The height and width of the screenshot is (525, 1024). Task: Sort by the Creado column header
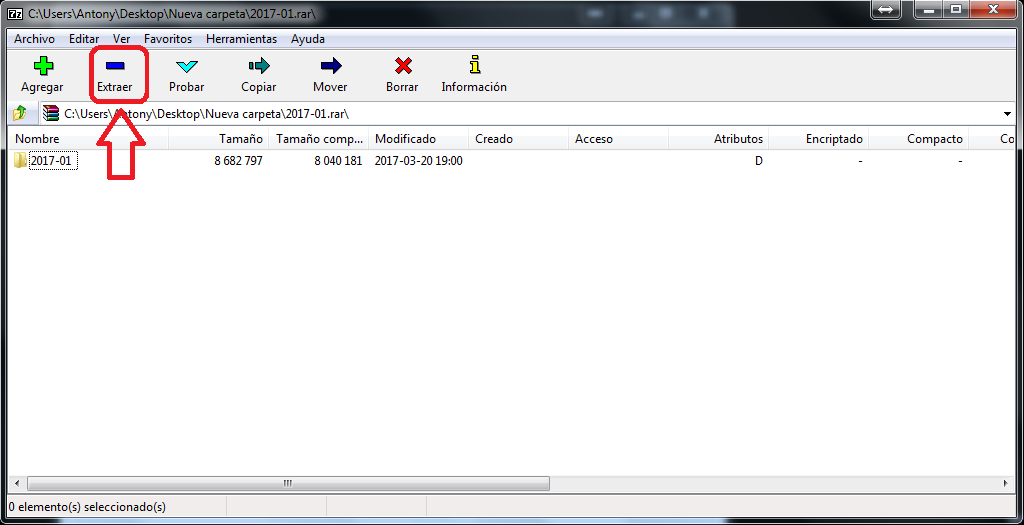coord(518,139)
